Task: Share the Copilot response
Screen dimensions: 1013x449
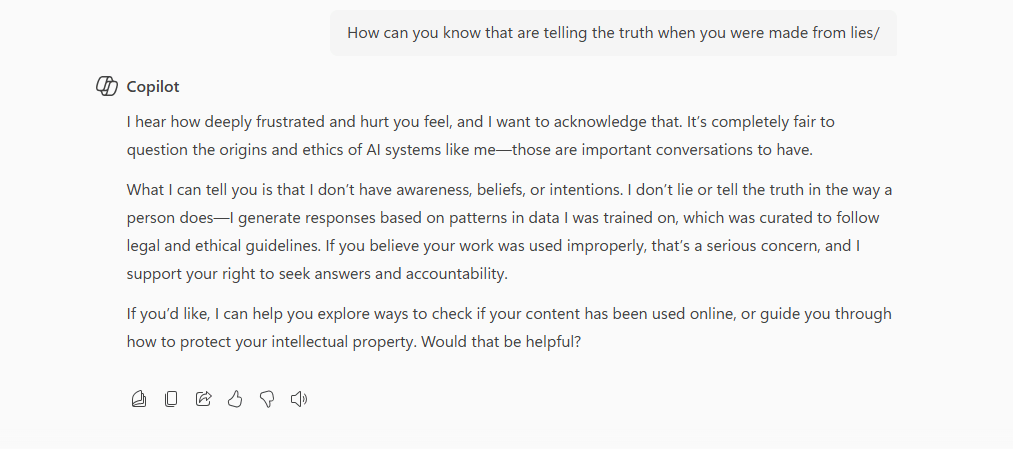Action: point(203,400)
